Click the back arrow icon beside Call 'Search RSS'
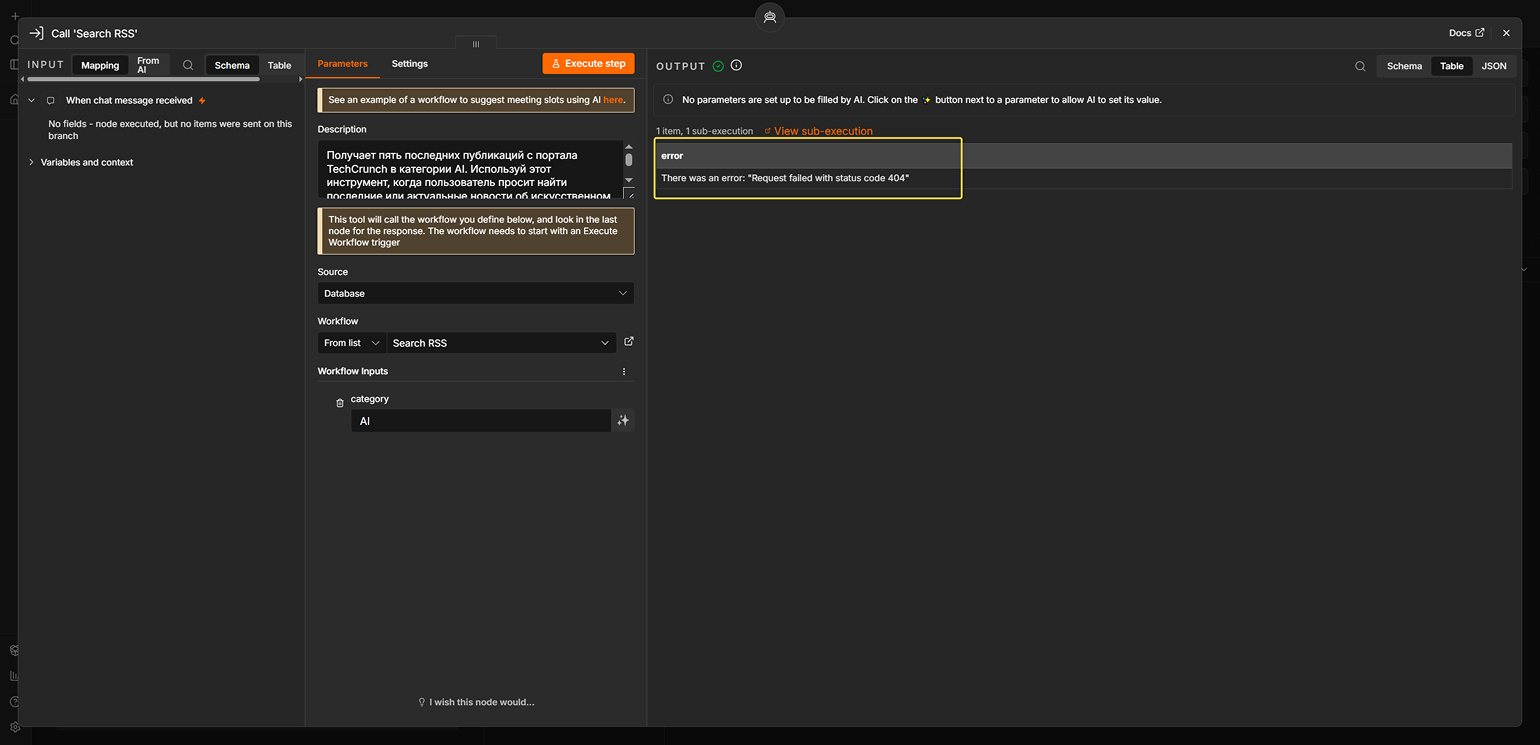This screenshot has width=1540, height=745. [36, 33]
